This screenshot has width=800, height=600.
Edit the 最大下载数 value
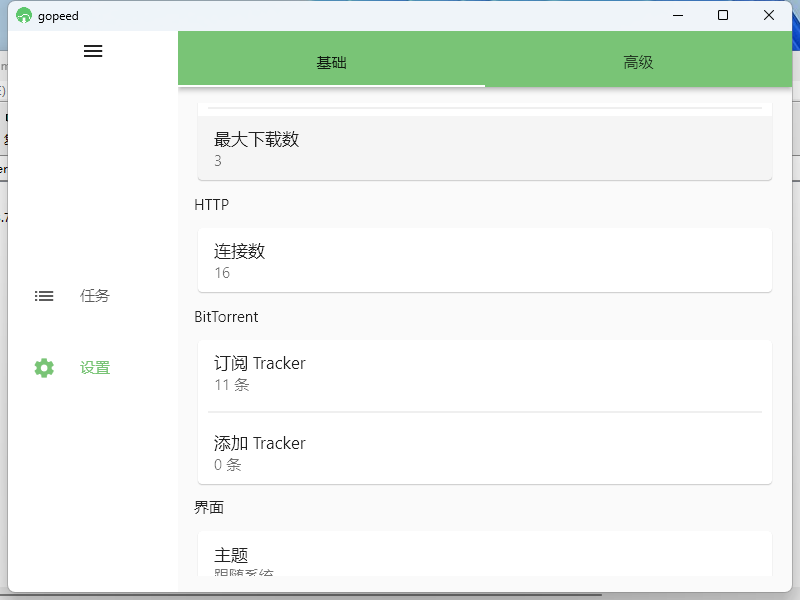pos(484,149)
